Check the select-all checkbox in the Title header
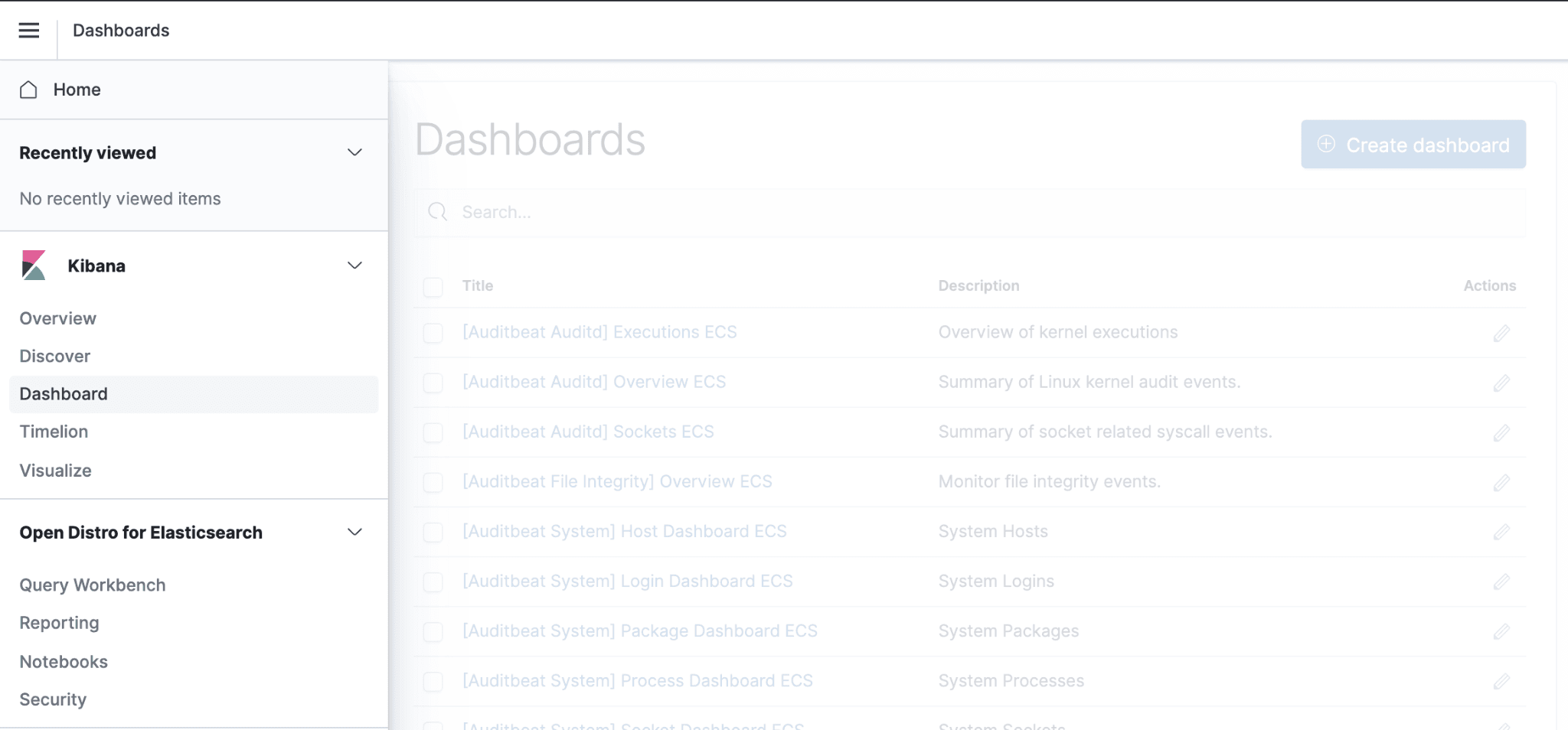This screenshot has width=1568, height=730. (x=433, y=287)
